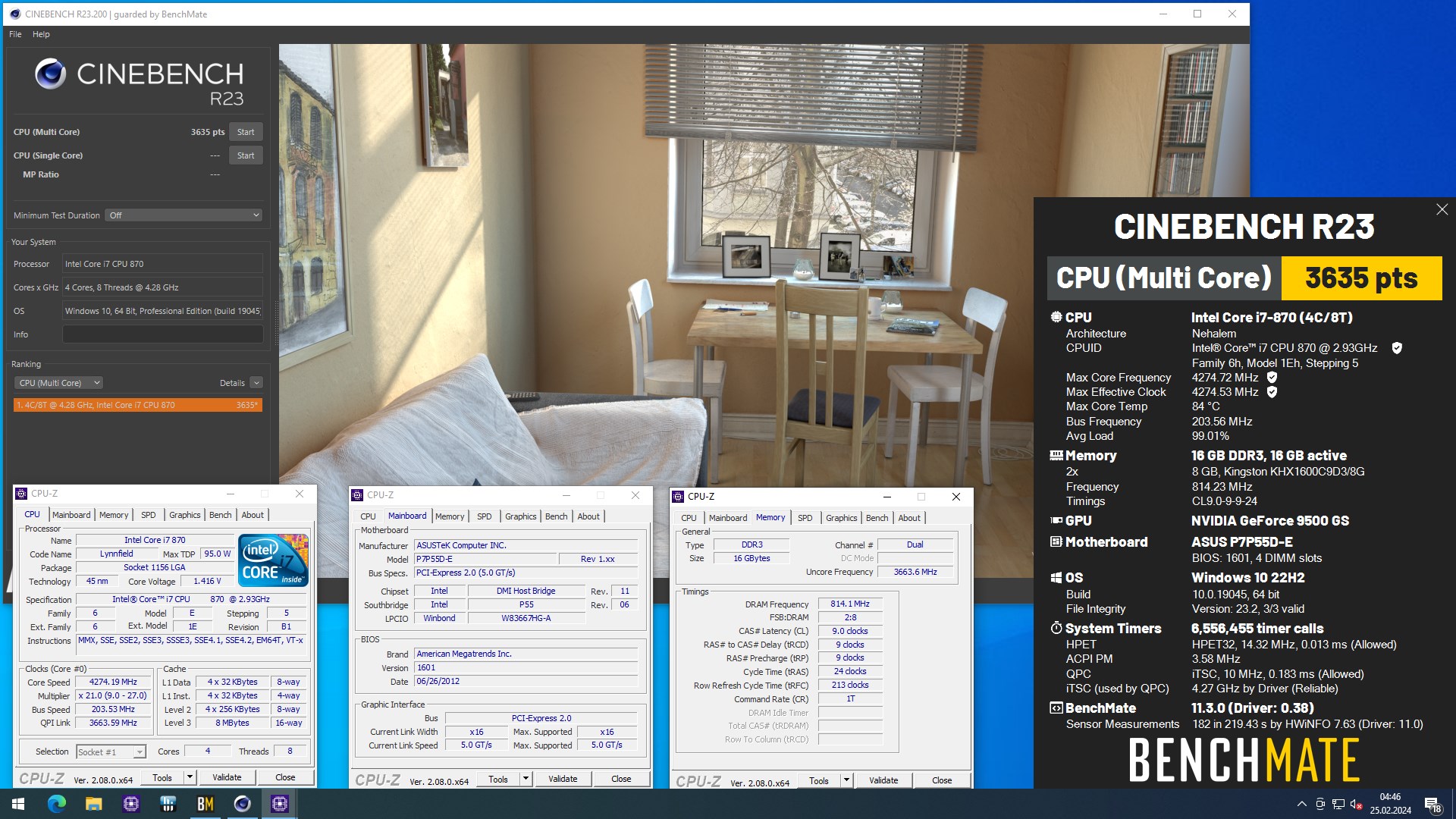Click the taskbar clock showing 04:46
Viewport: 1456px width, 819px height.
[1390, 804]
